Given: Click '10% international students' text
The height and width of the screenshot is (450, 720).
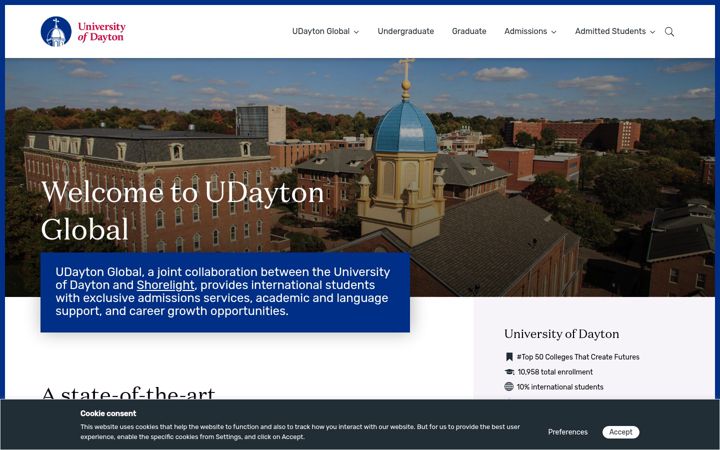Looking at the screenshot, I should pos(560,387).
